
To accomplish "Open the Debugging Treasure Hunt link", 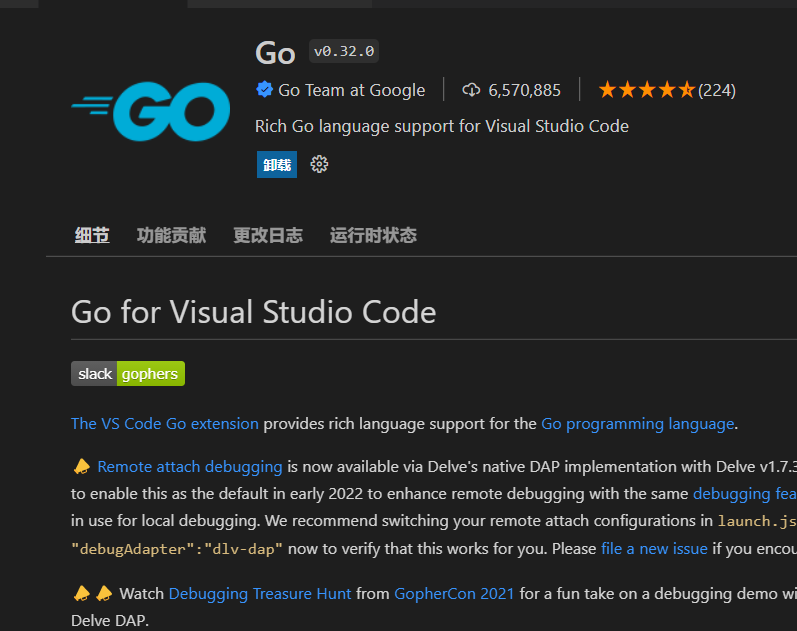I will (x=260, y=593).
